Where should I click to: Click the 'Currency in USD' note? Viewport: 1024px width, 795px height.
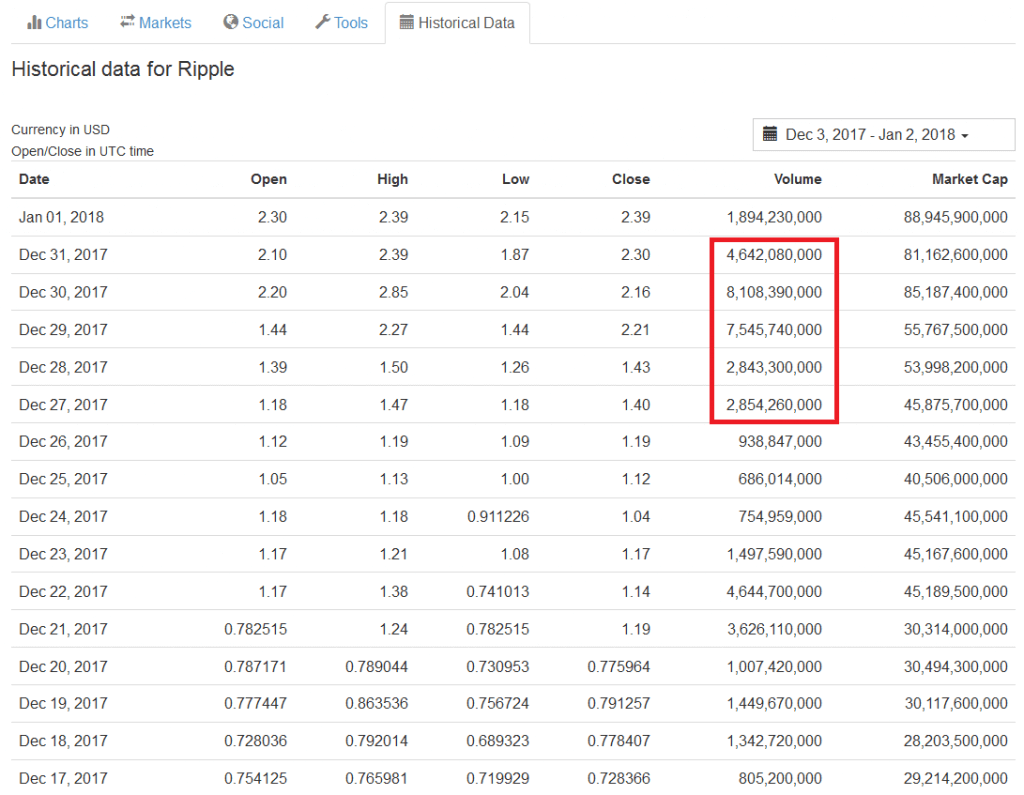coord(60,129)
